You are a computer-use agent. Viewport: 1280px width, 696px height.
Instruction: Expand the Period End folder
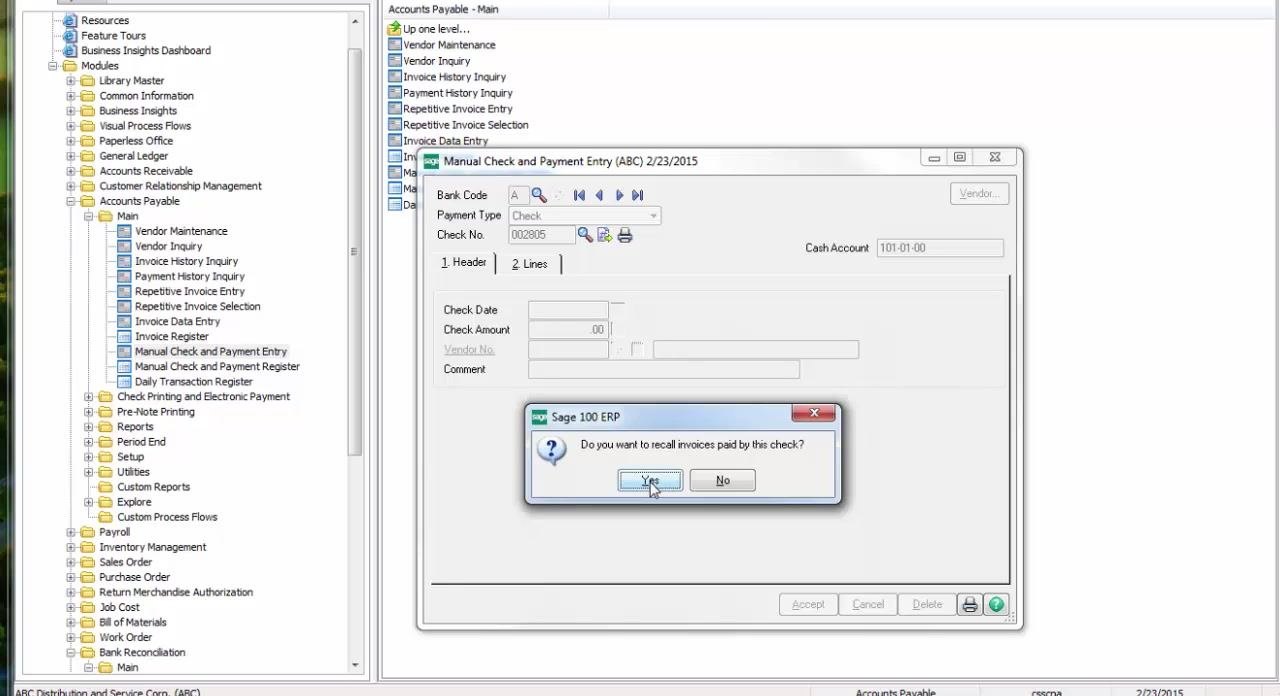tap(89, 442)
